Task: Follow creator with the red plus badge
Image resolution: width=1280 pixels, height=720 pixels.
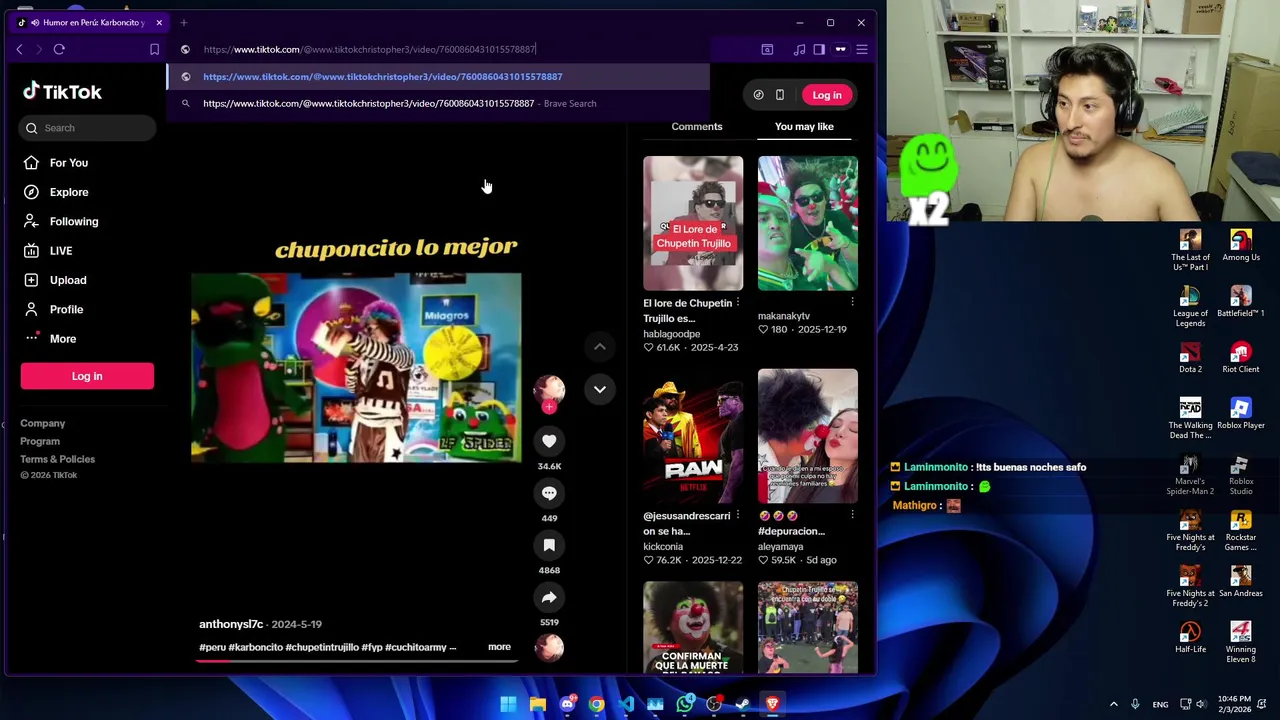Action: [x=548, y=407]
